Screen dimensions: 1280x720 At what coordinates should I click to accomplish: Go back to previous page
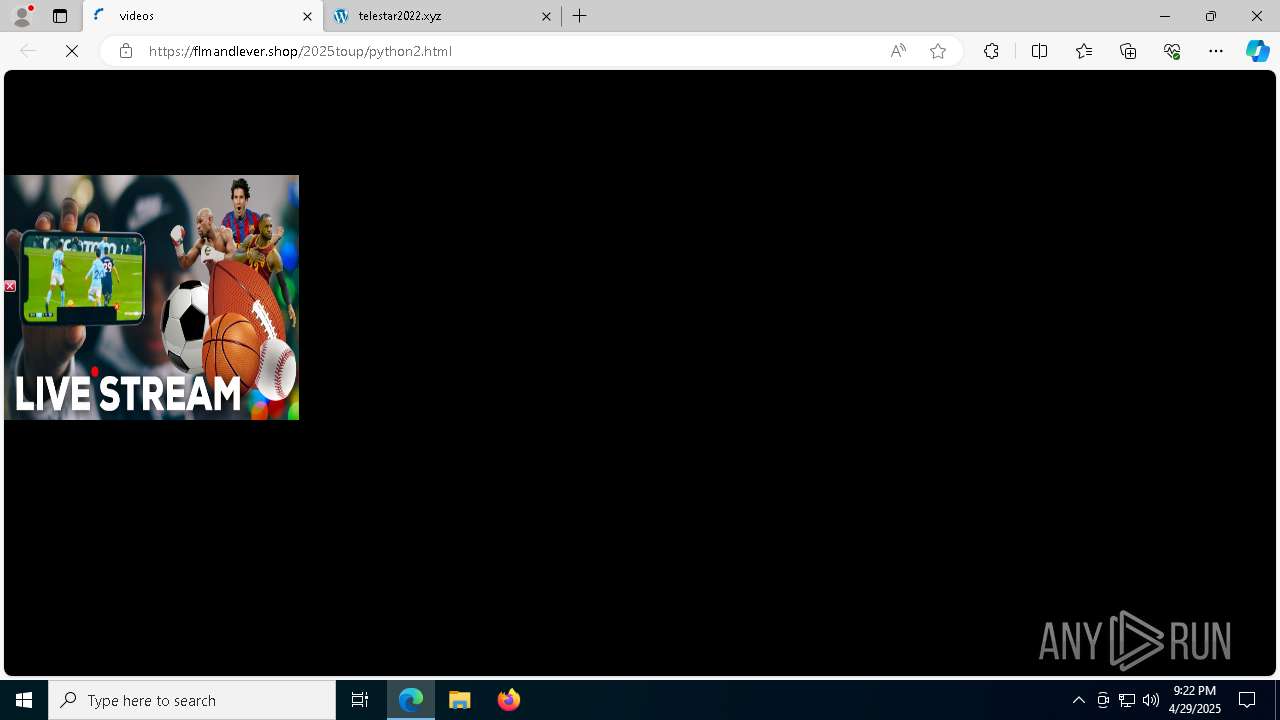tap(28, 51)
